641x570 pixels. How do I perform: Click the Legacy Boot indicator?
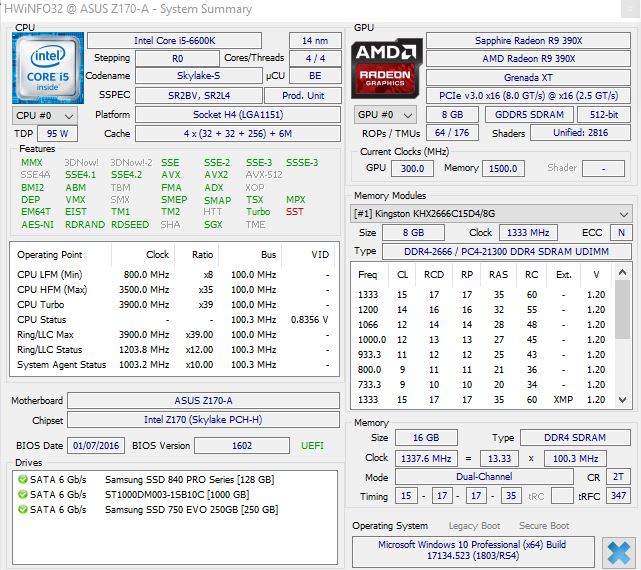click(474, 526)
